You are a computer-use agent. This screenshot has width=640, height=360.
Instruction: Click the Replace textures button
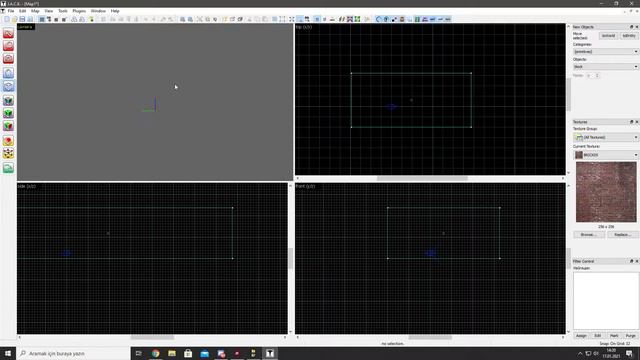tap(623, 235)
